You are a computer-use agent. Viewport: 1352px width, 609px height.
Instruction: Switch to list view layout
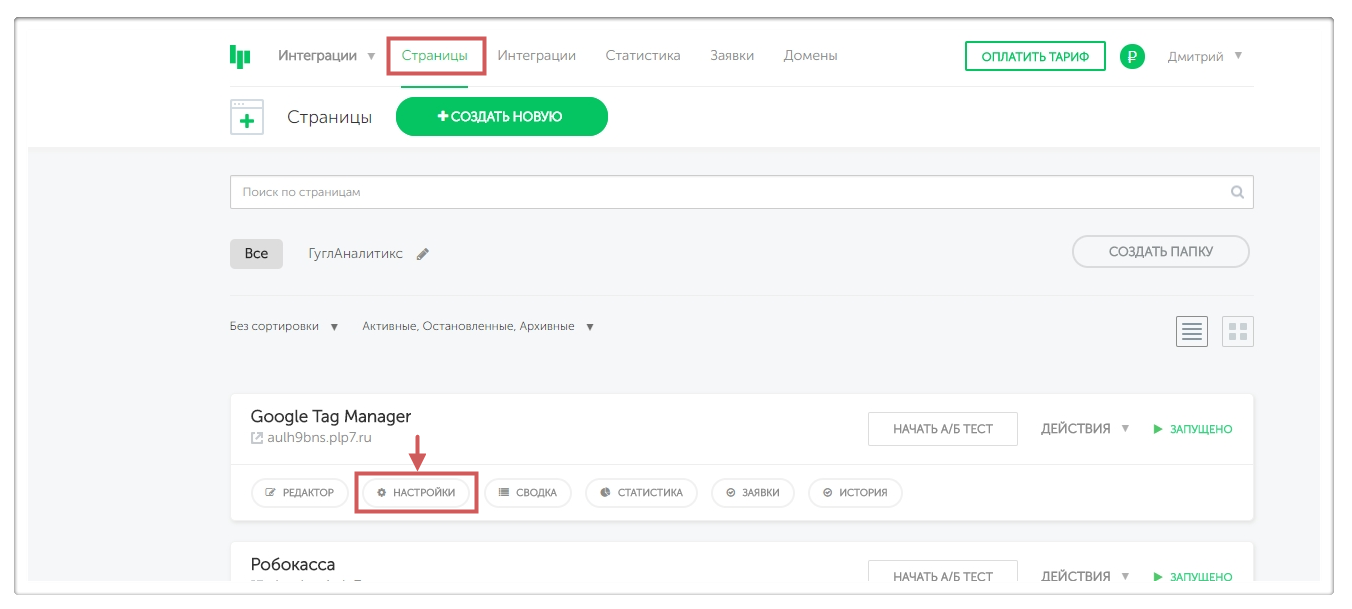1191,332
